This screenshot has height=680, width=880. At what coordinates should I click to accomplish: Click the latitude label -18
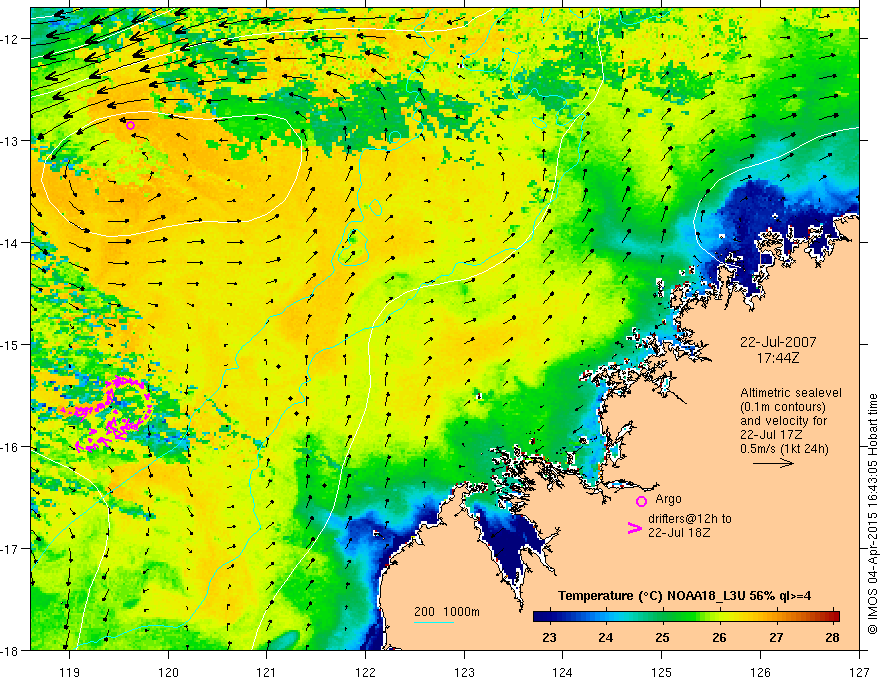pyautogui.click(x=11, y=650)
